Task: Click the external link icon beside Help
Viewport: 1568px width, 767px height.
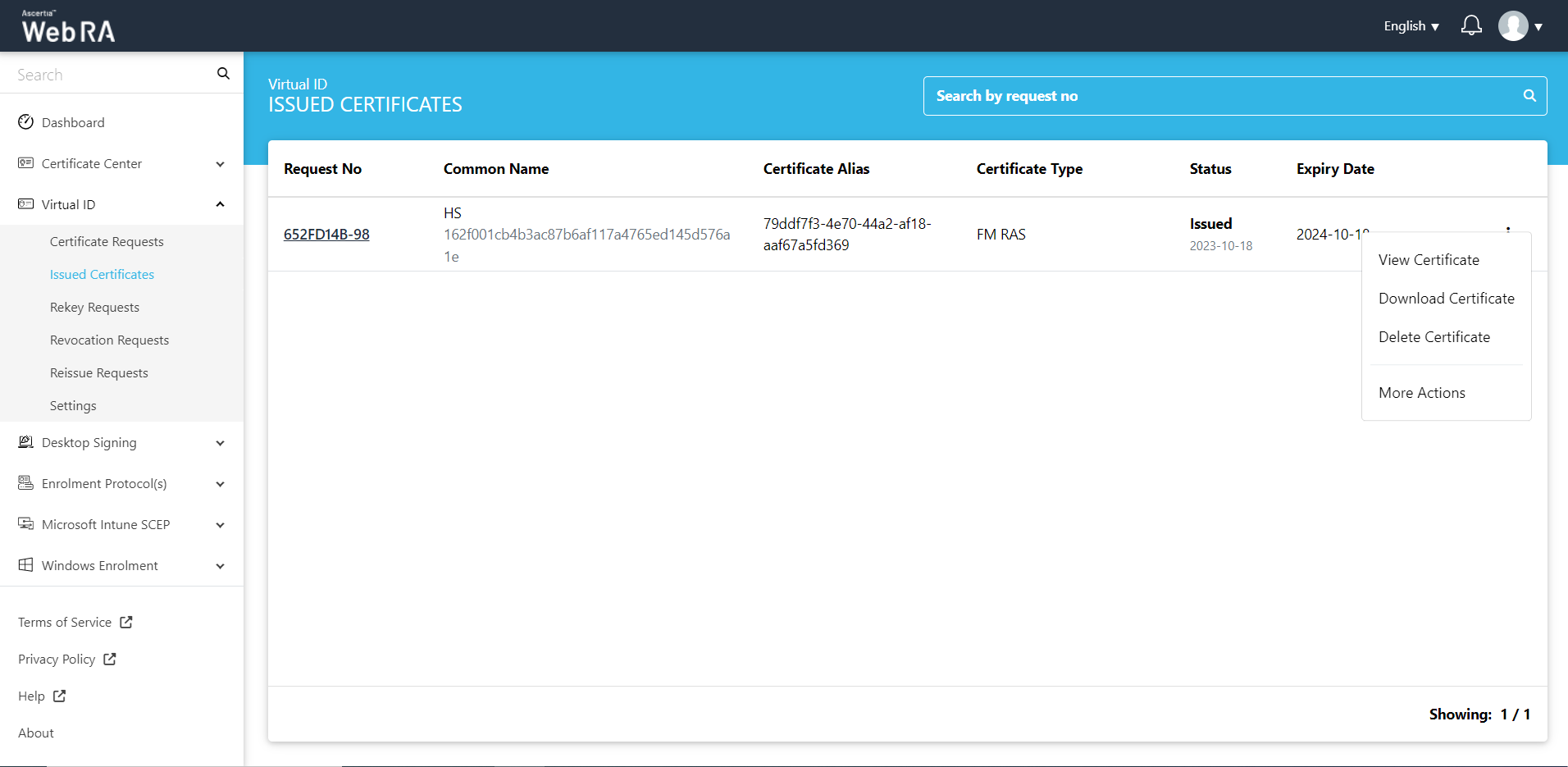Action: tap(59, 696)
